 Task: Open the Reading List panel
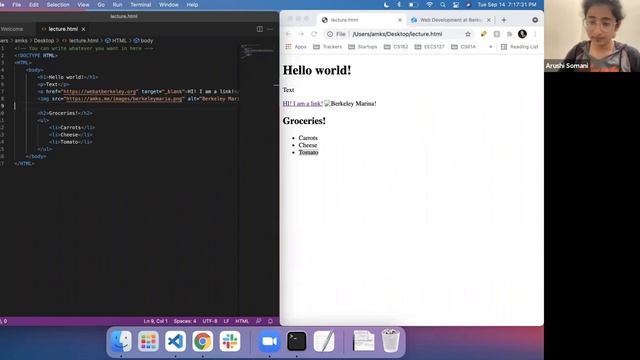[519, 47]
